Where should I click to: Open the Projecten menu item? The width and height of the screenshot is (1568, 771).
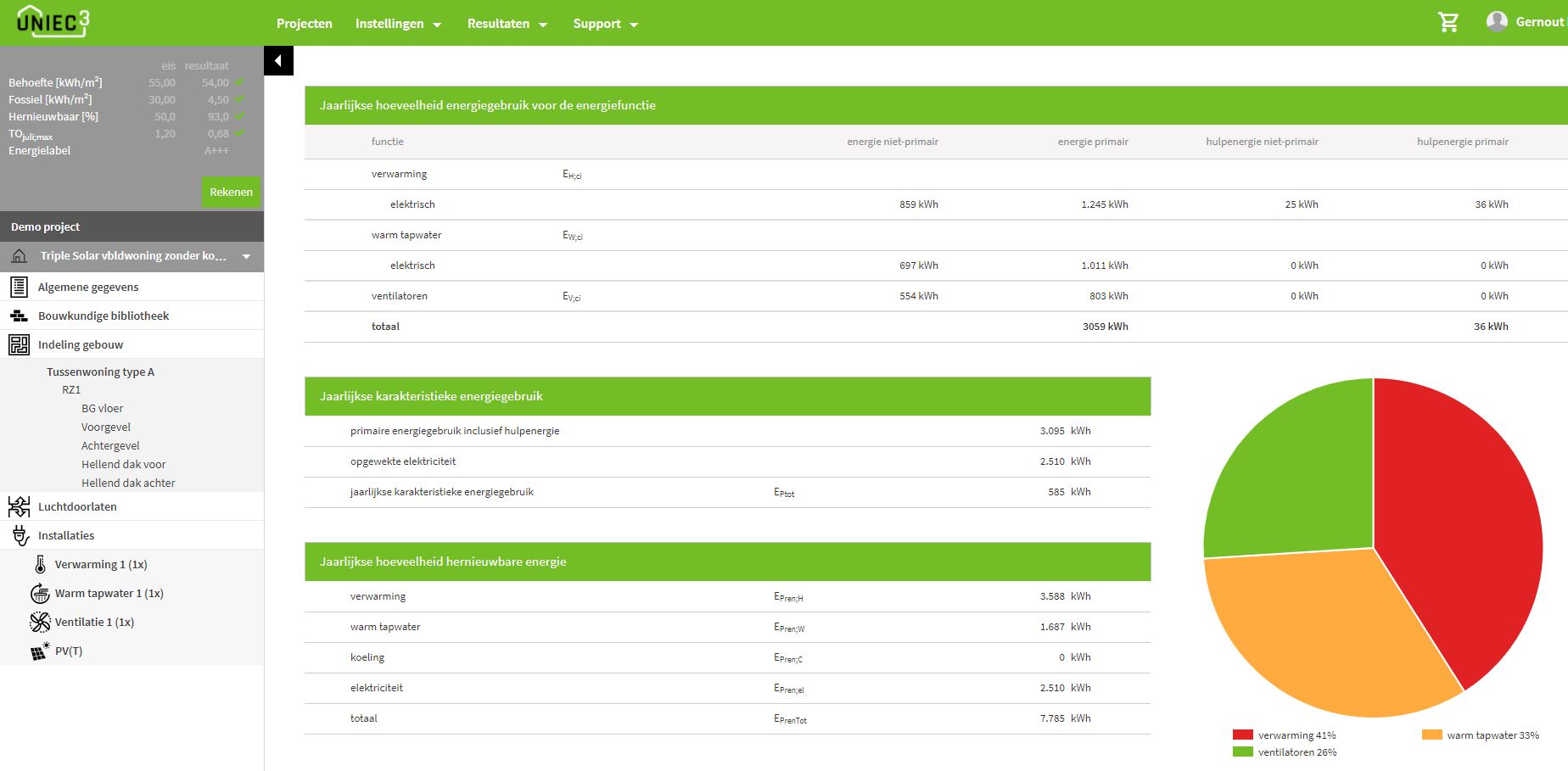304,24
